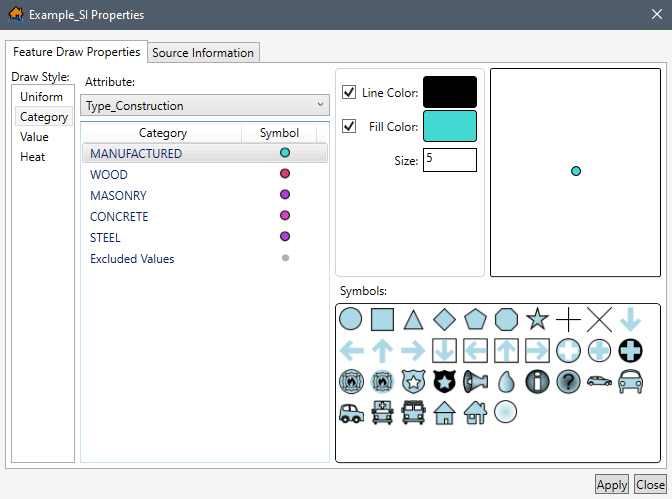Image resolution: width=672 pixels, height=499 pixels.
Task: Select the boxed right arrow symbol
Action: pyautogui.click(x=537, y=351)
